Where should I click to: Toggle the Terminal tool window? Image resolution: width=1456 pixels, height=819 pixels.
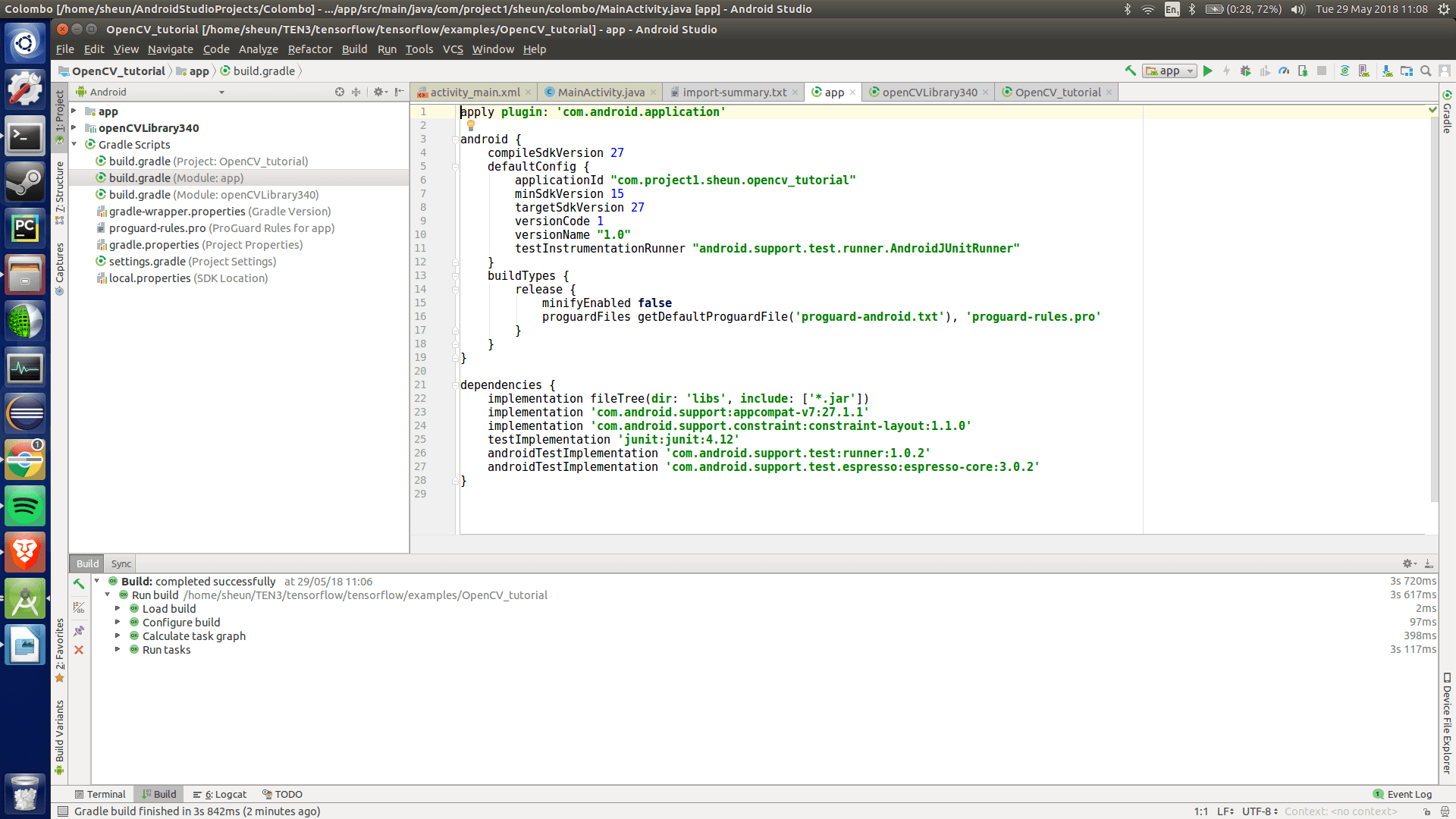(x=100, y=794)
